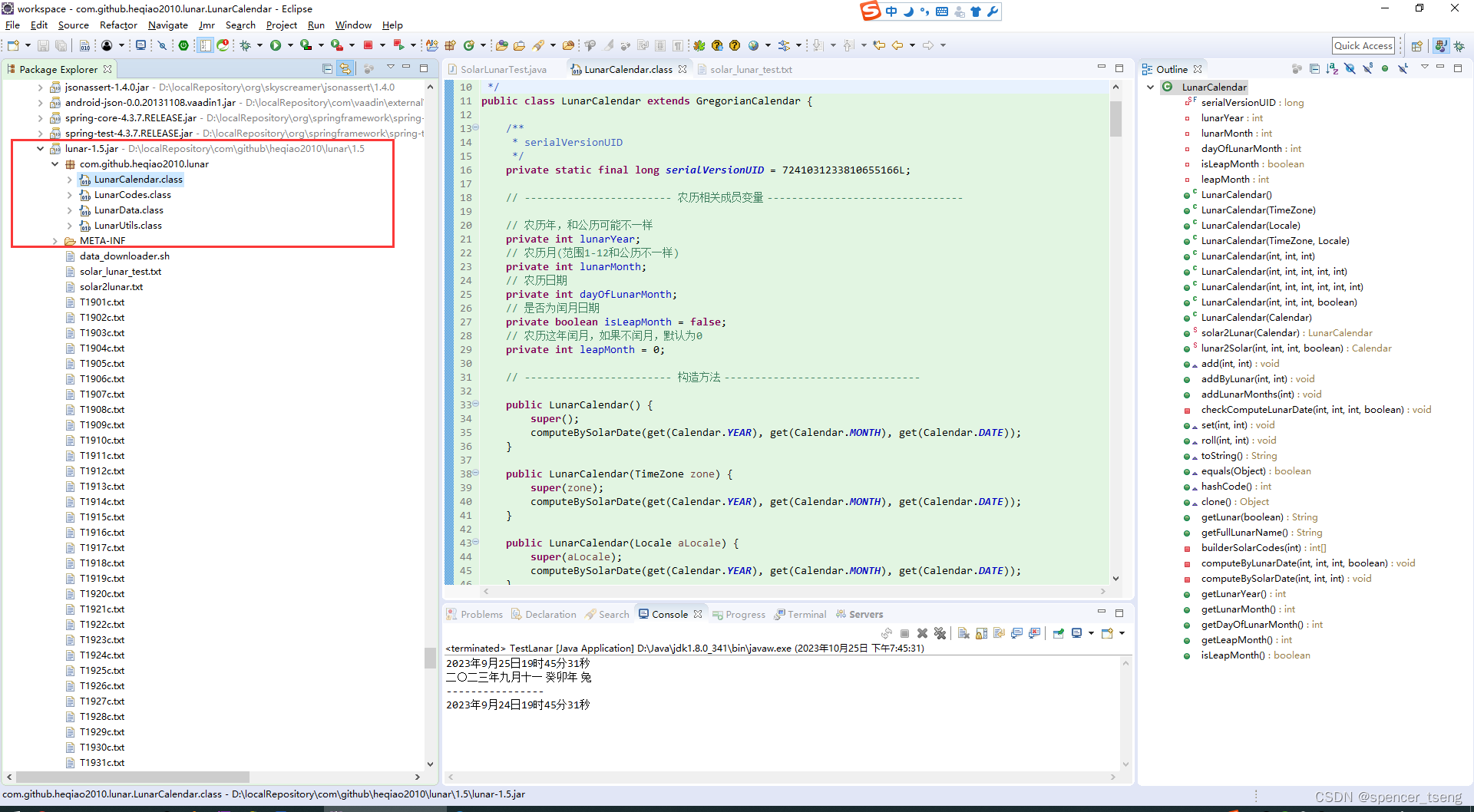The width and height of the screenshot is (1474, 812).
Task: Open the Servers view tab
Action: (x=866, y=614)
